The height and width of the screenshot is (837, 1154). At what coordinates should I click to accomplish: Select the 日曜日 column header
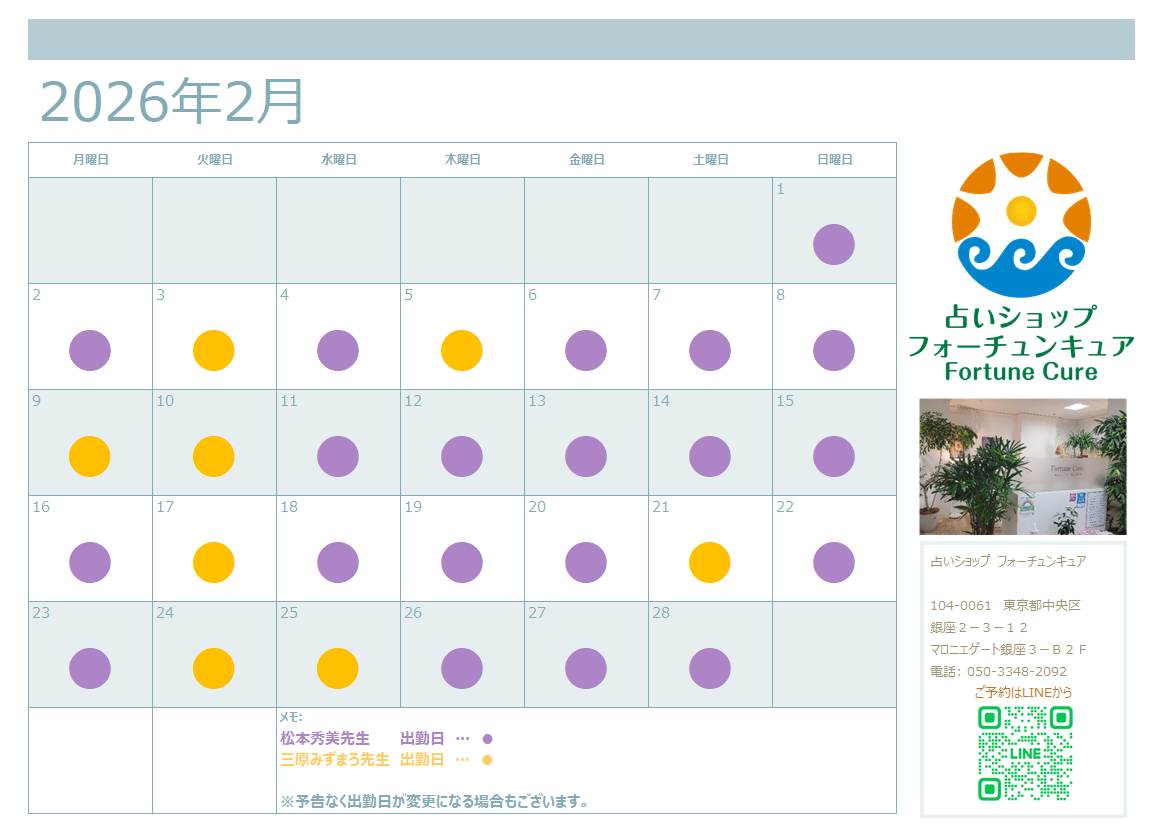click(x=834, y=160)
